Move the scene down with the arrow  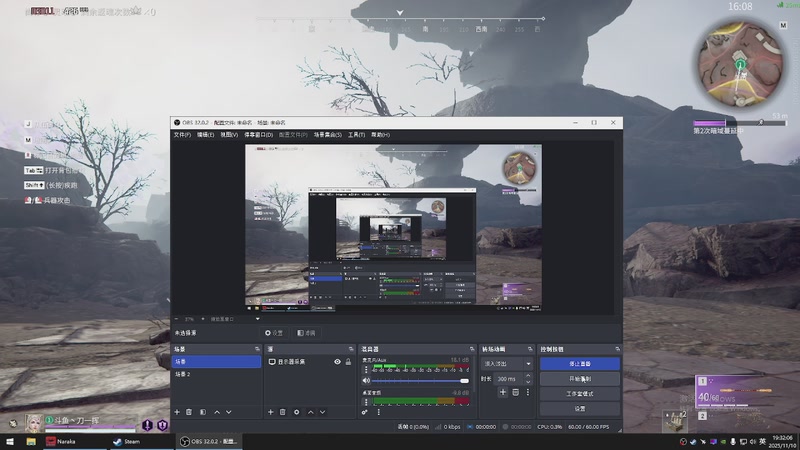[x=229, y=412]
